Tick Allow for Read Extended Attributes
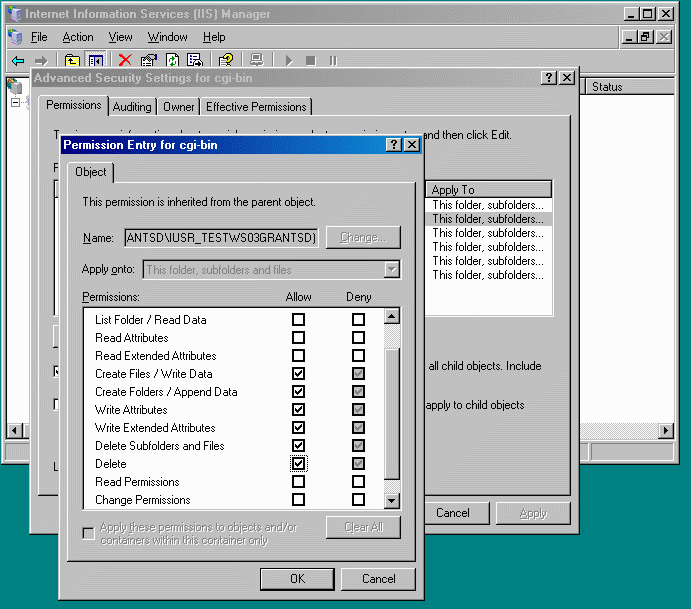This screenshot has height=609, width=691. pyautogui.click(x=298, y=356)
